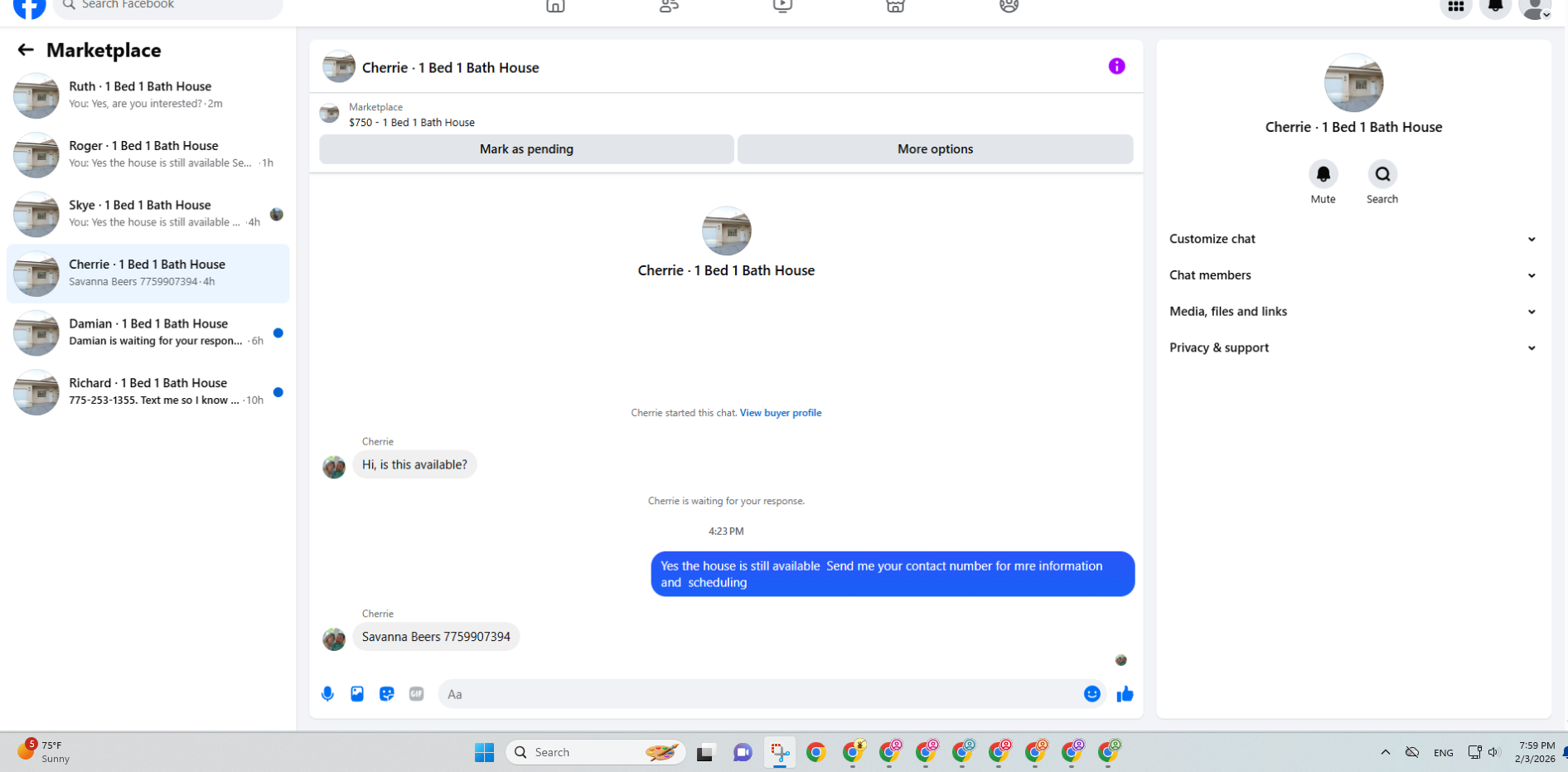Open the volume speaker tray icon
This screenshot has height=772, width=1568.
1493,752
